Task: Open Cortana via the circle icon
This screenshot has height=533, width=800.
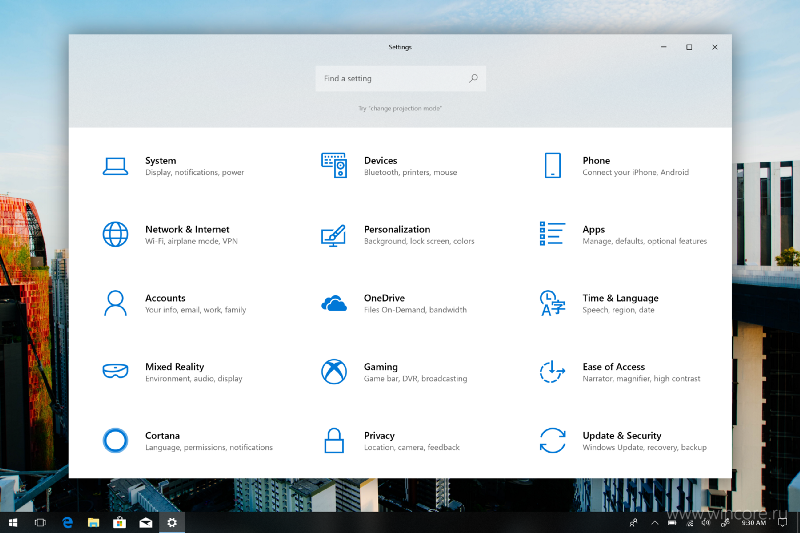Action: coord(115,440)
